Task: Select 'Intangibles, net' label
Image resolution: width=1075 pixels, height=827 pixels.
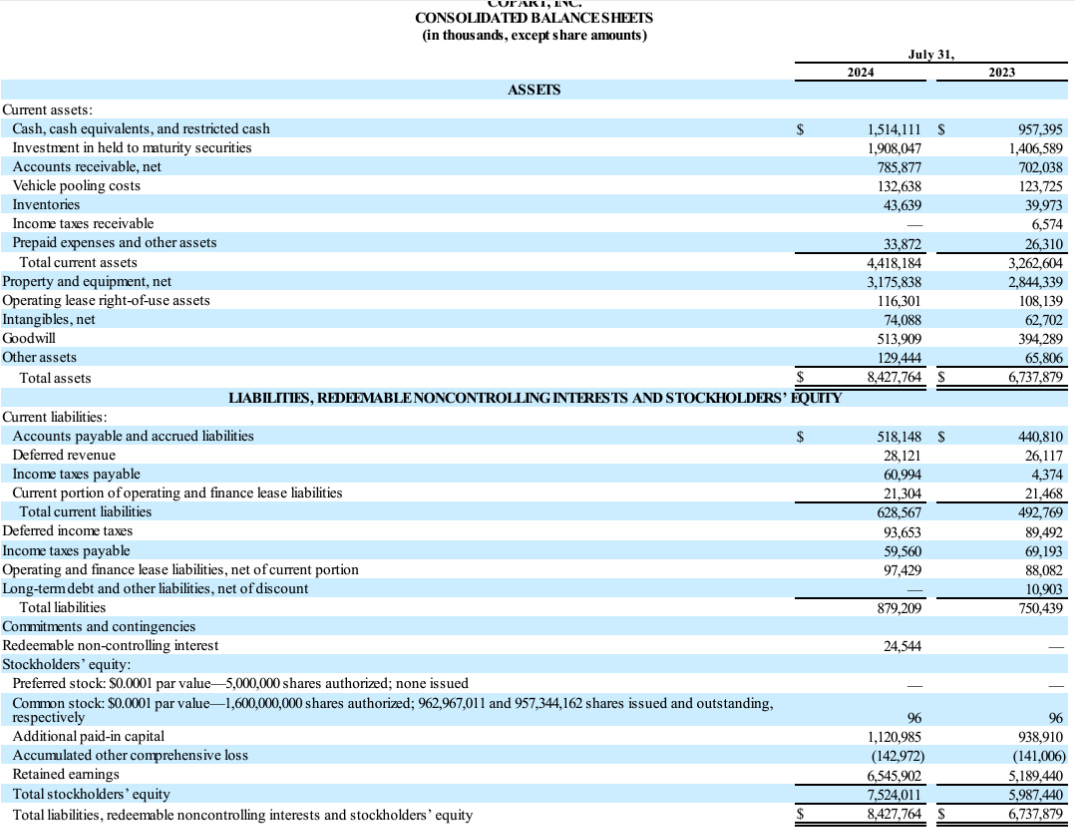Action: pyautogui.click(x=49, y=320)
